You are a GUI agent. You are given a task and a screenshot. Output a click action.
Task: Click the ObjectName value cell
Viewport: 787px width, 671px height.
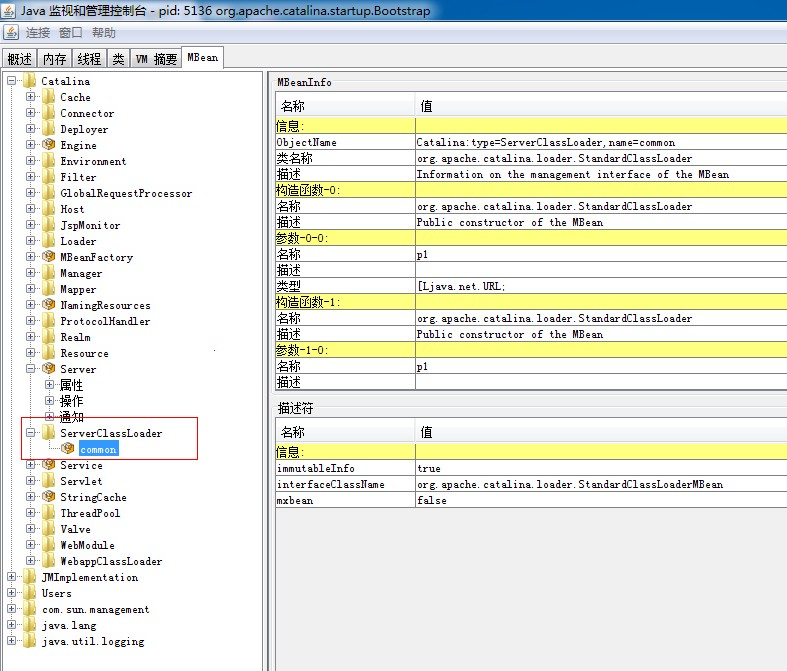point(601,142)
